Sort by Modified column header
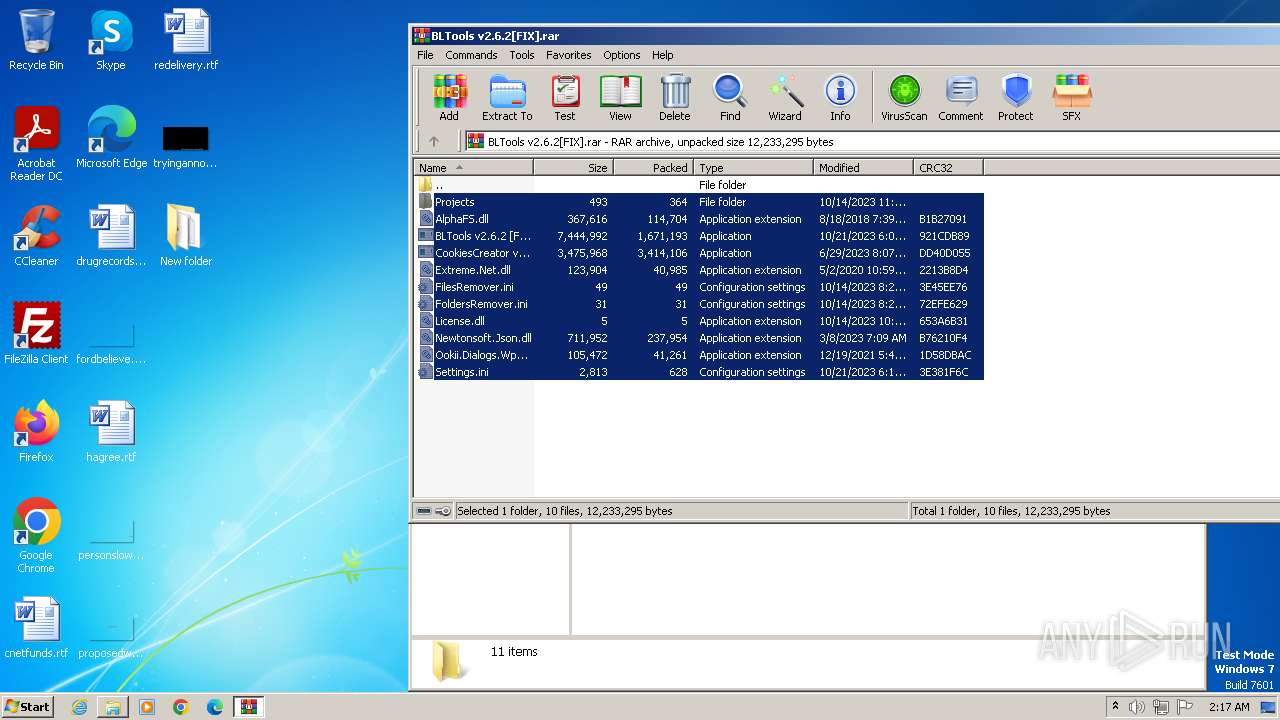This screenshot has width=1280, height=720. coord(863,167)
